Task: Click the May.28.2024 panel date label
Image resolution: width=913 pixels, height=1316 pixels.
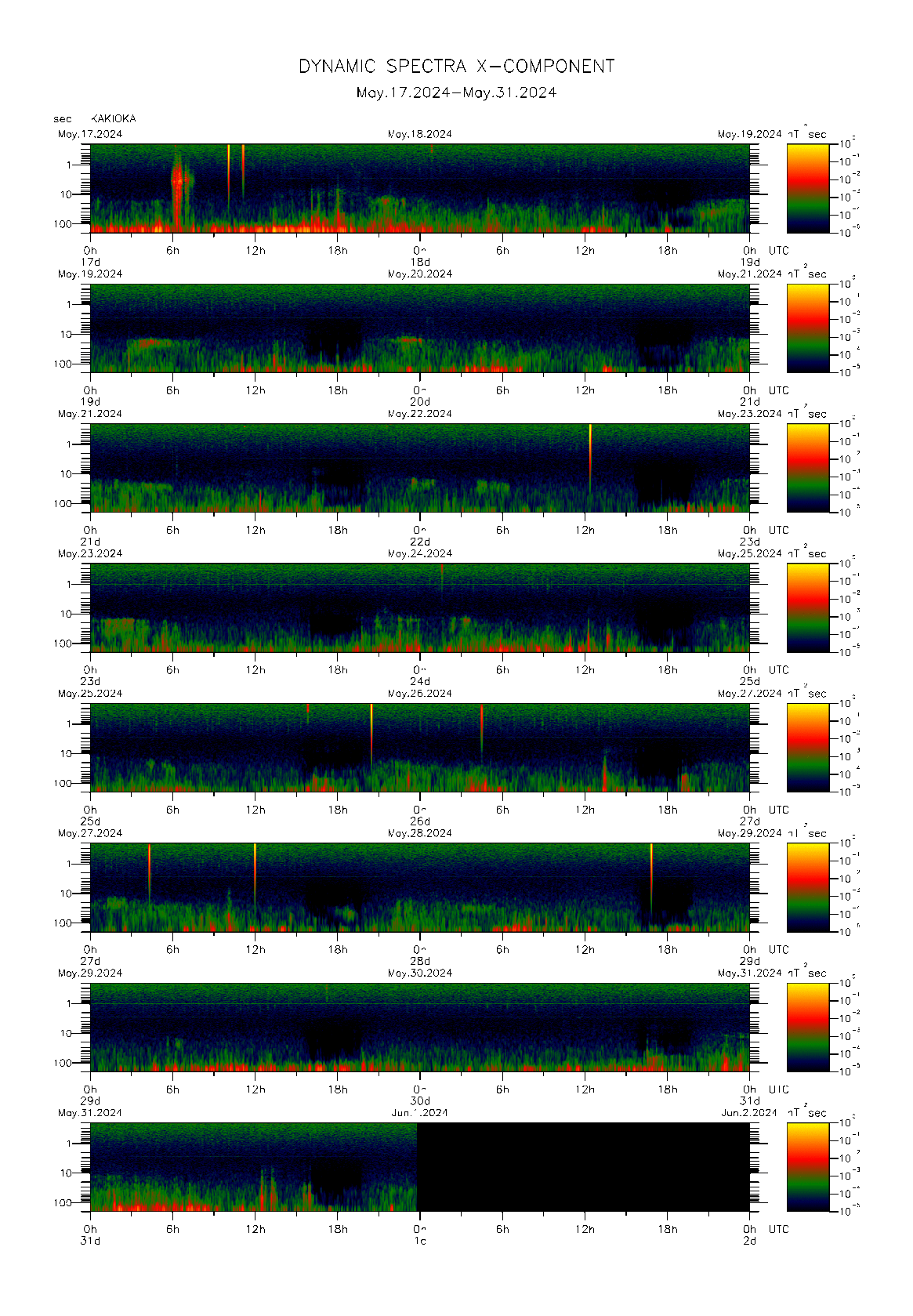Action: click(x=420, y=833)
